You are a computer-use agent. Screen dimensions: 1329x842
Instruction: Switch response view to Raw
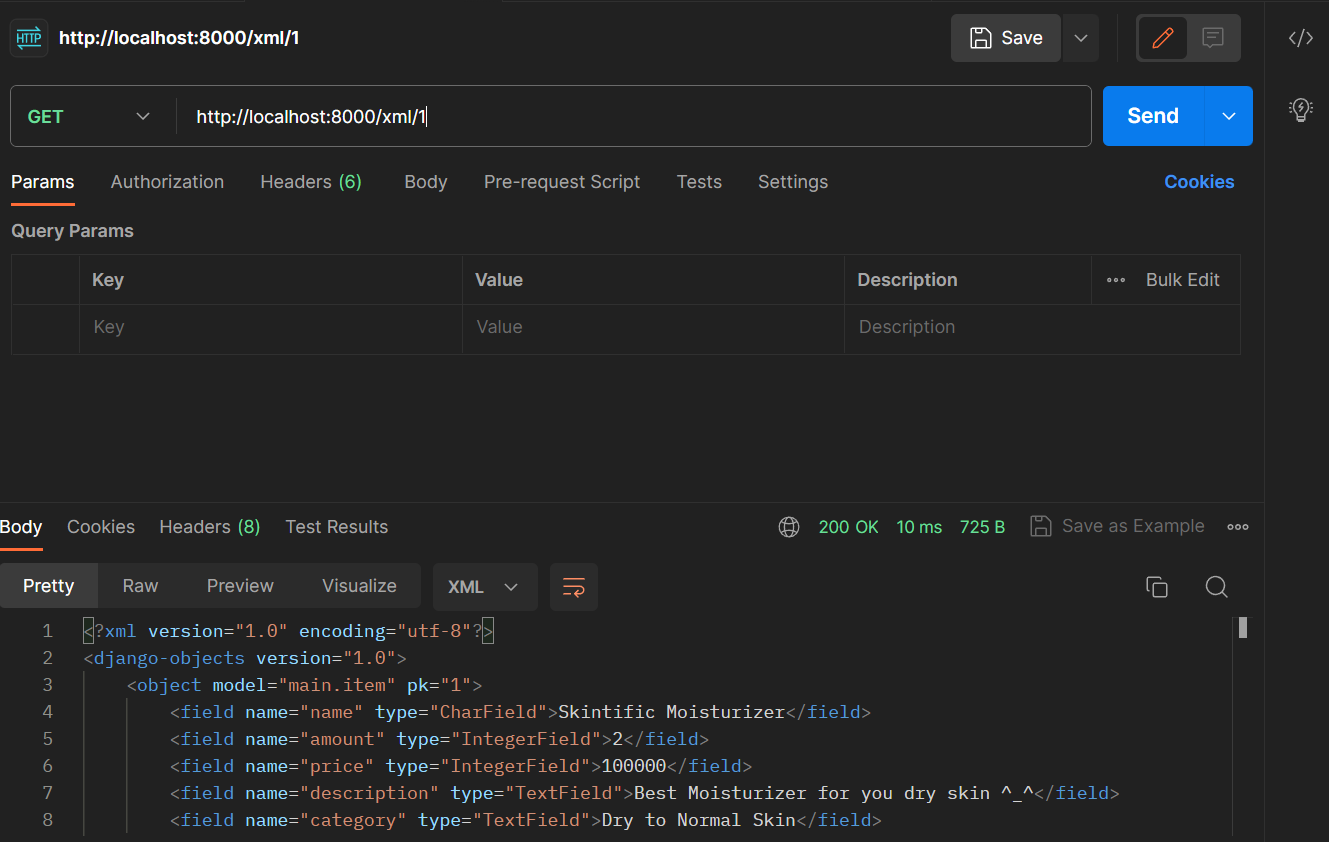pyautogui.click(x=139, y=586)
